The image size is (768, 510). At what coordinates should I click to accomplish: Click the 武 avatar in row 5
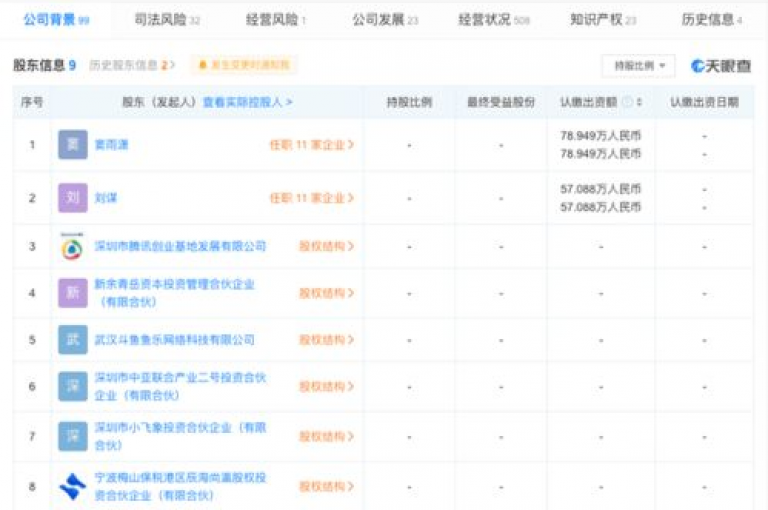click(72, 340)
